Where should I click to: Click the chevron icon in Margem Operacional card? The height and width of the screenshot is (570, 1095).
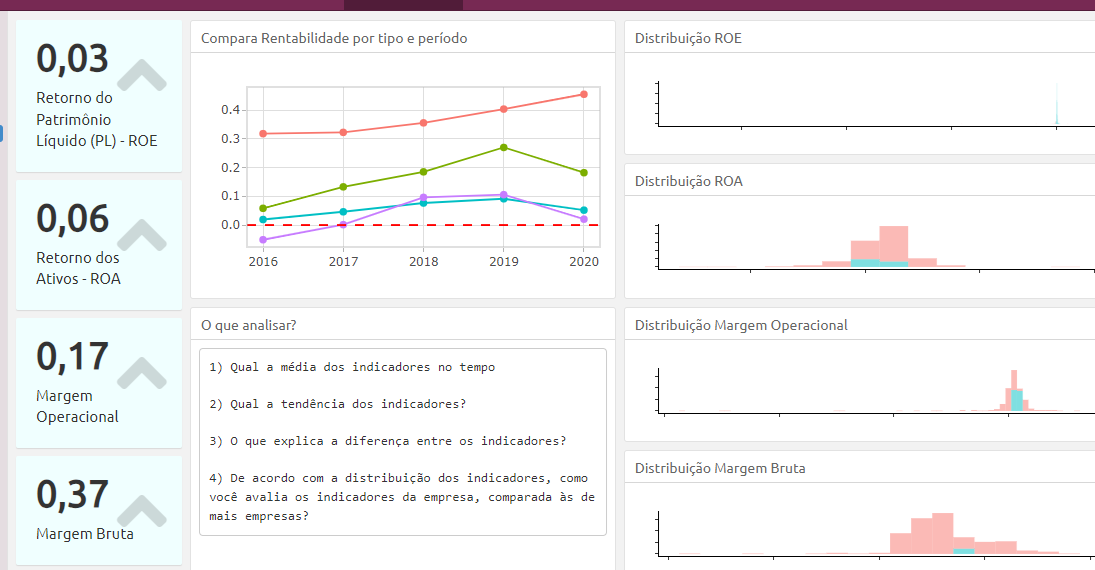pyautogui.click(x=142, y=373)
